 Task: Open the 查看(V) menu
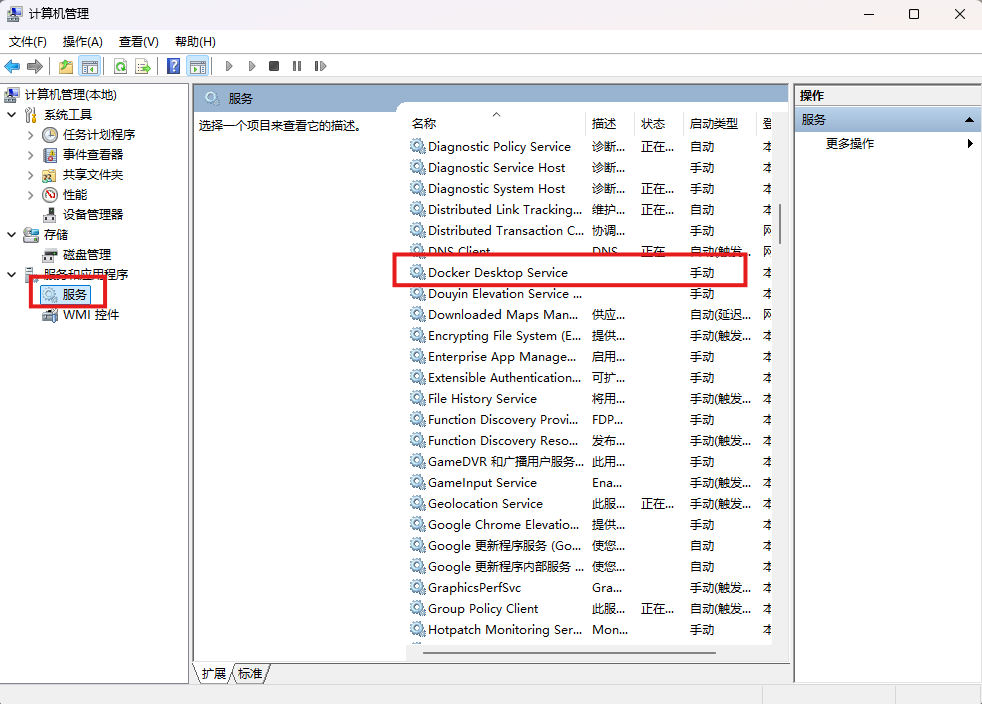tap(138, 41)
